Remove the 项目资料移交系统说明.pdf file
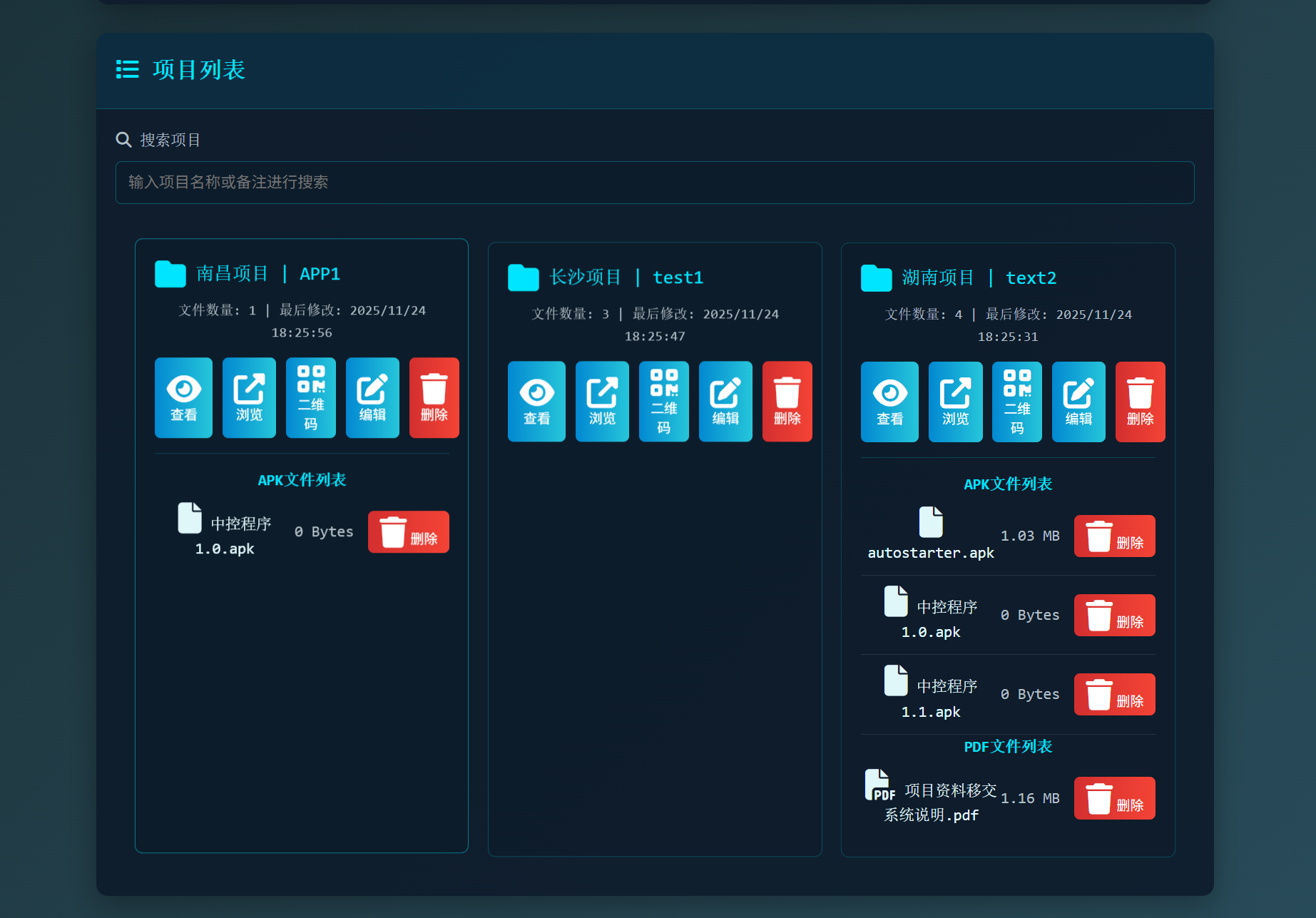This screenshot has height=918, width=1316. [x=1114, y=798]
